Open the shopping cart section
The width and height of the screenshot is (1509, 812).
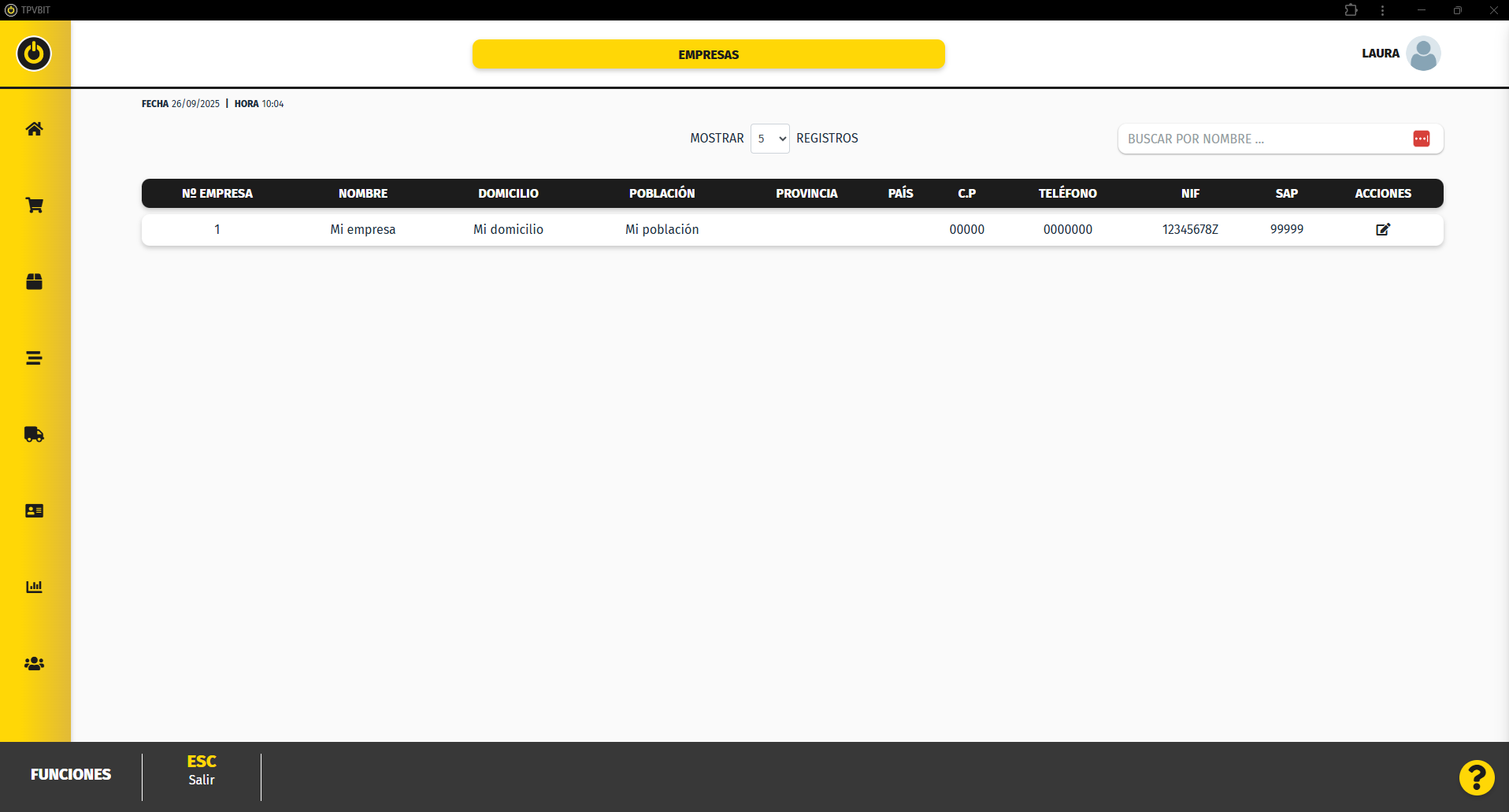pos(34,206)
